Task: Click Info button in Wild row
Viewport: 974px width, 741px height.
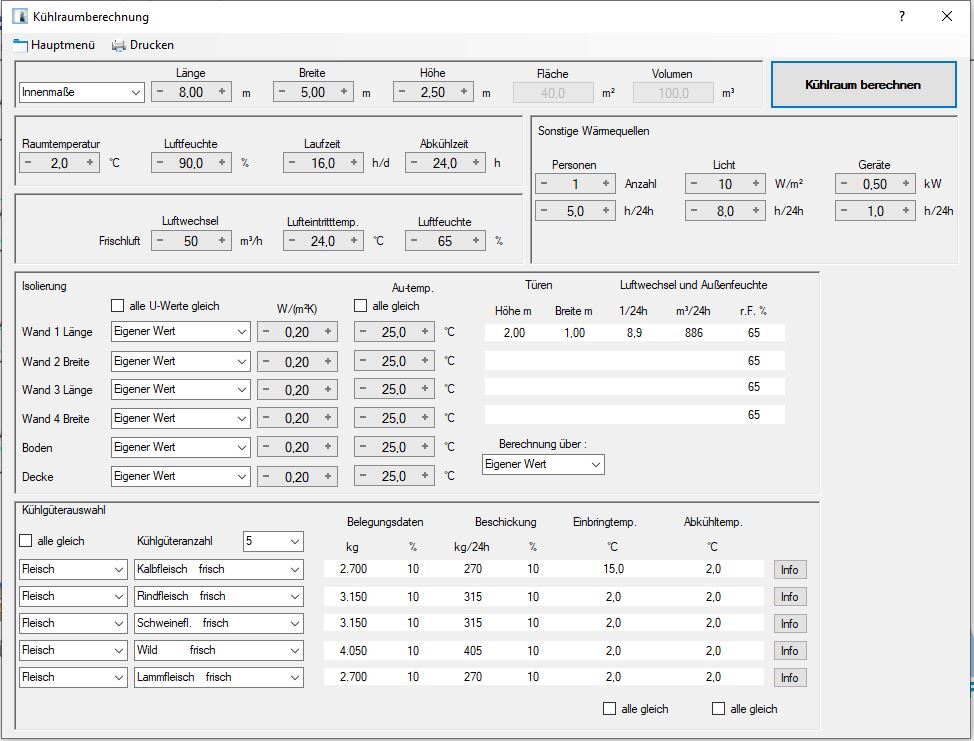Action: tap(790, 650)
